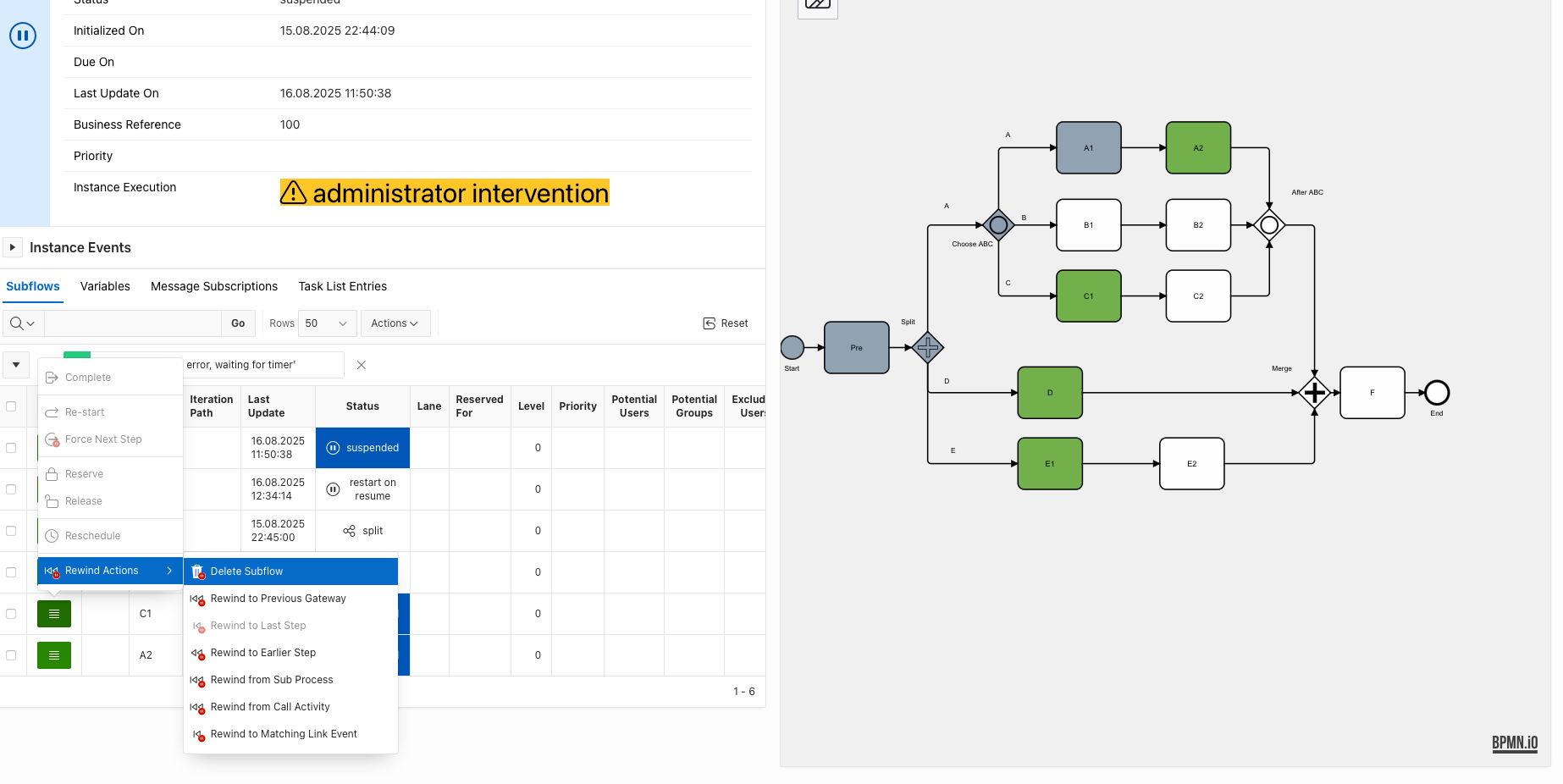Open the Actions dropdown menu
Viewport: 1563px width, 784px height.
395,323
